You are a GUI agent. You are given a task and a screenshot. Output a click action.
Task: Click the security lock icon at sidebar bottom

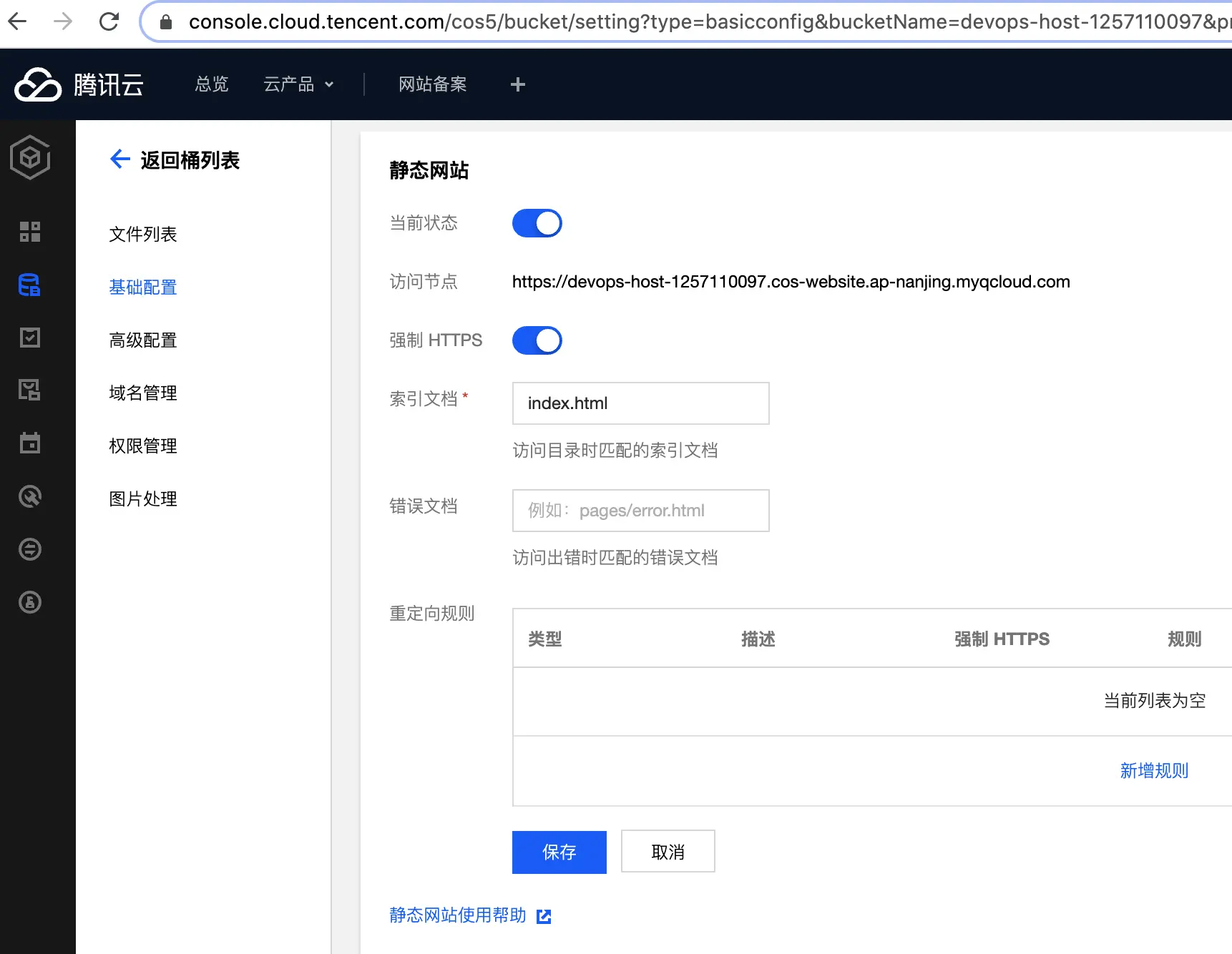tap(29, 602)
